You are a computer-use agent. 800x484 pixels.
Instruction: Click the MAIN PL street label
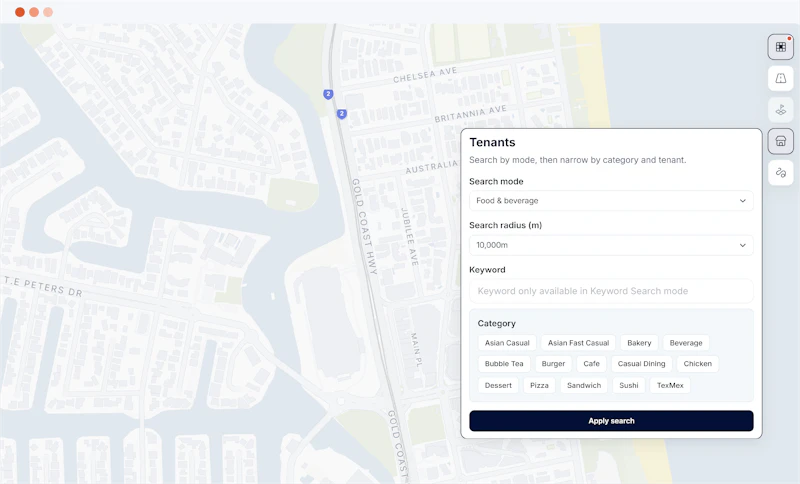(x=416, y=351)
